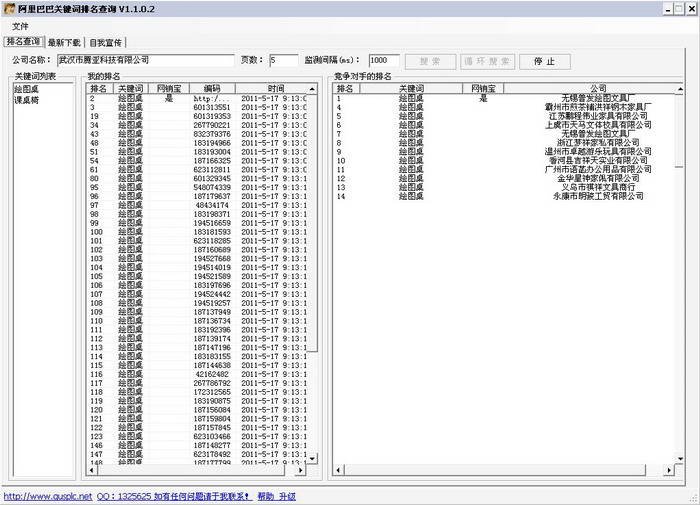Click the 页数 input box
700x505 pixels.
(x=283, y=61)
